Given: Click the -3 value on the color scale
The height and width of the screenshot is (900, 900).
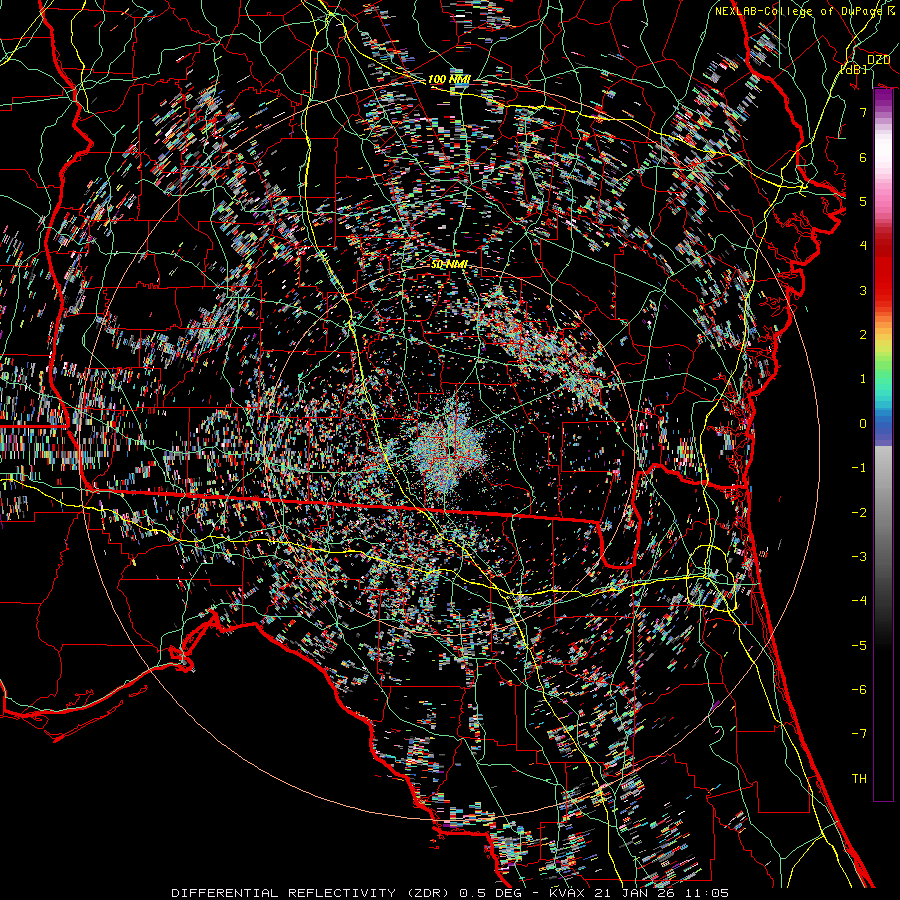Looking at the screenshot, I should click(859, 557).
